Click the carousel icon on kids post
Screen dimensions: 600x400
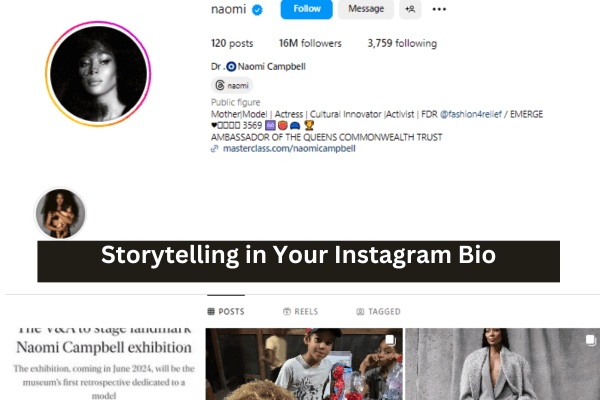390,340
